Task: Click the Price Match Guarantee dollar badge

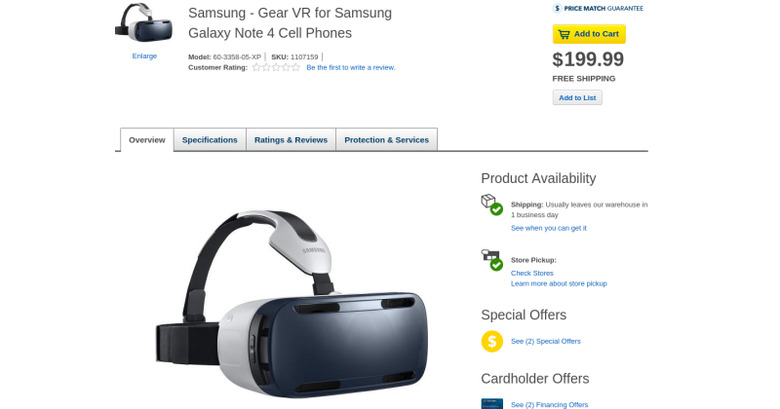Action: point(557,8)
